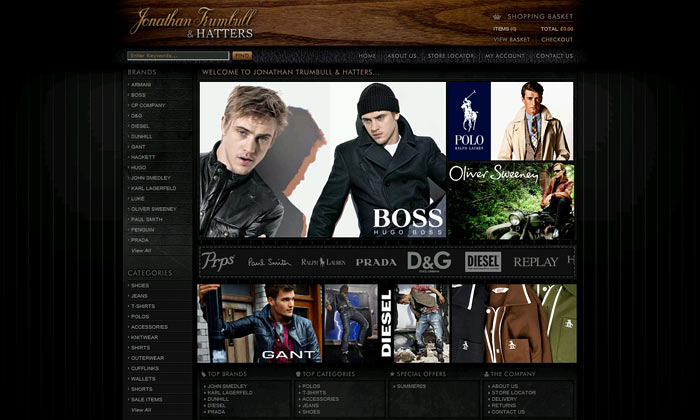700x420 pixels.
Task: Click the crown icon beside Shopping Basket
Action: pyautogui.click(x=497, y=17)
